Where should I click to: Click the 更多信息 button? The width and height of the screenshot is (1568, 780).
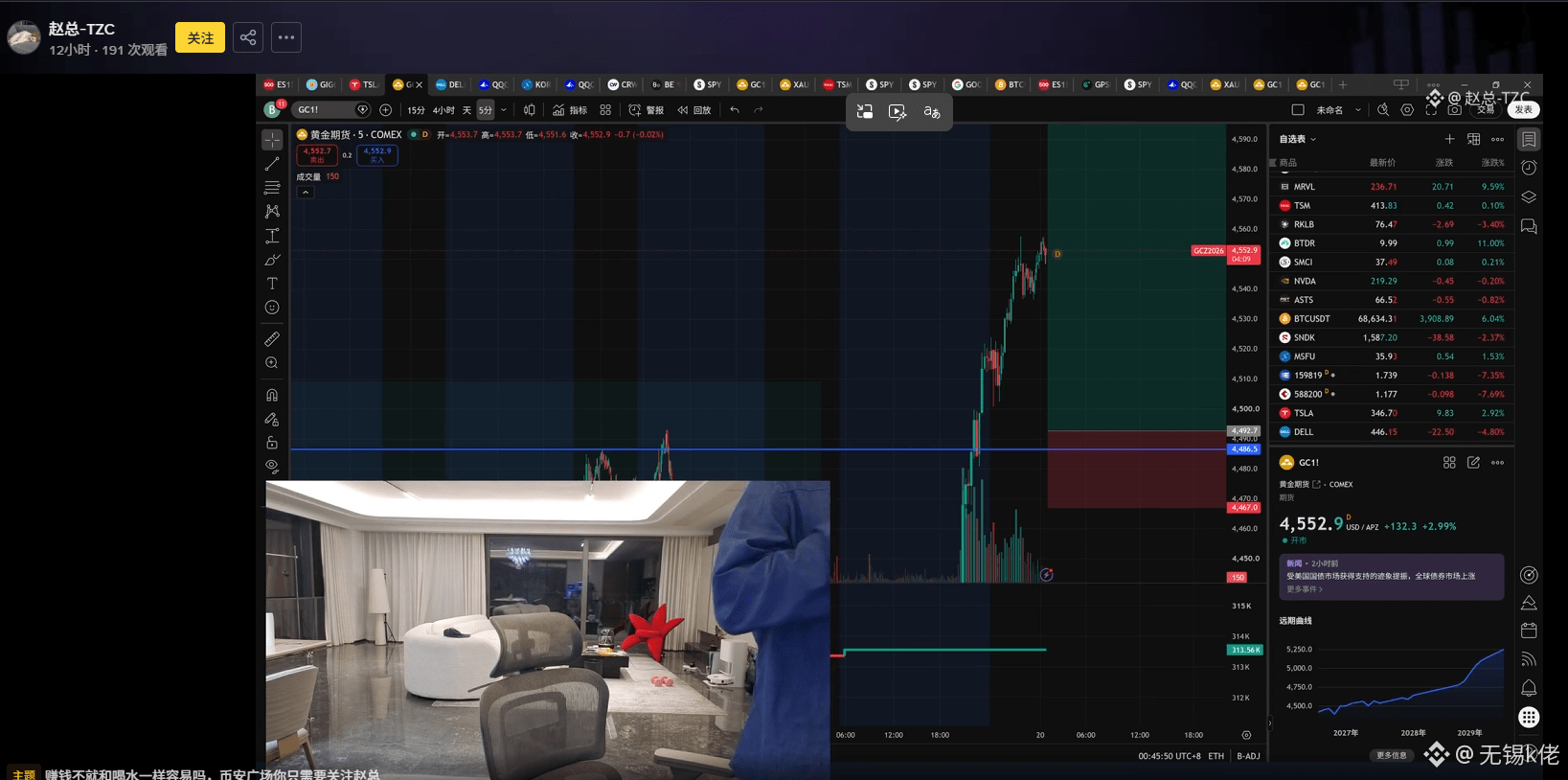point(1392,755)
